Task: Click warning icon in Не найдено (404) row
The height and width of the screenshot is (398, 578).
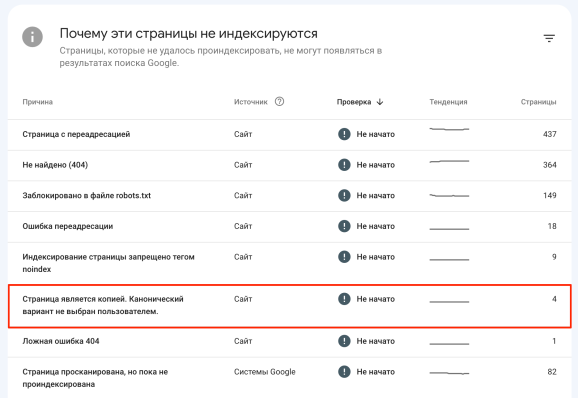Action: coord(344,165)
